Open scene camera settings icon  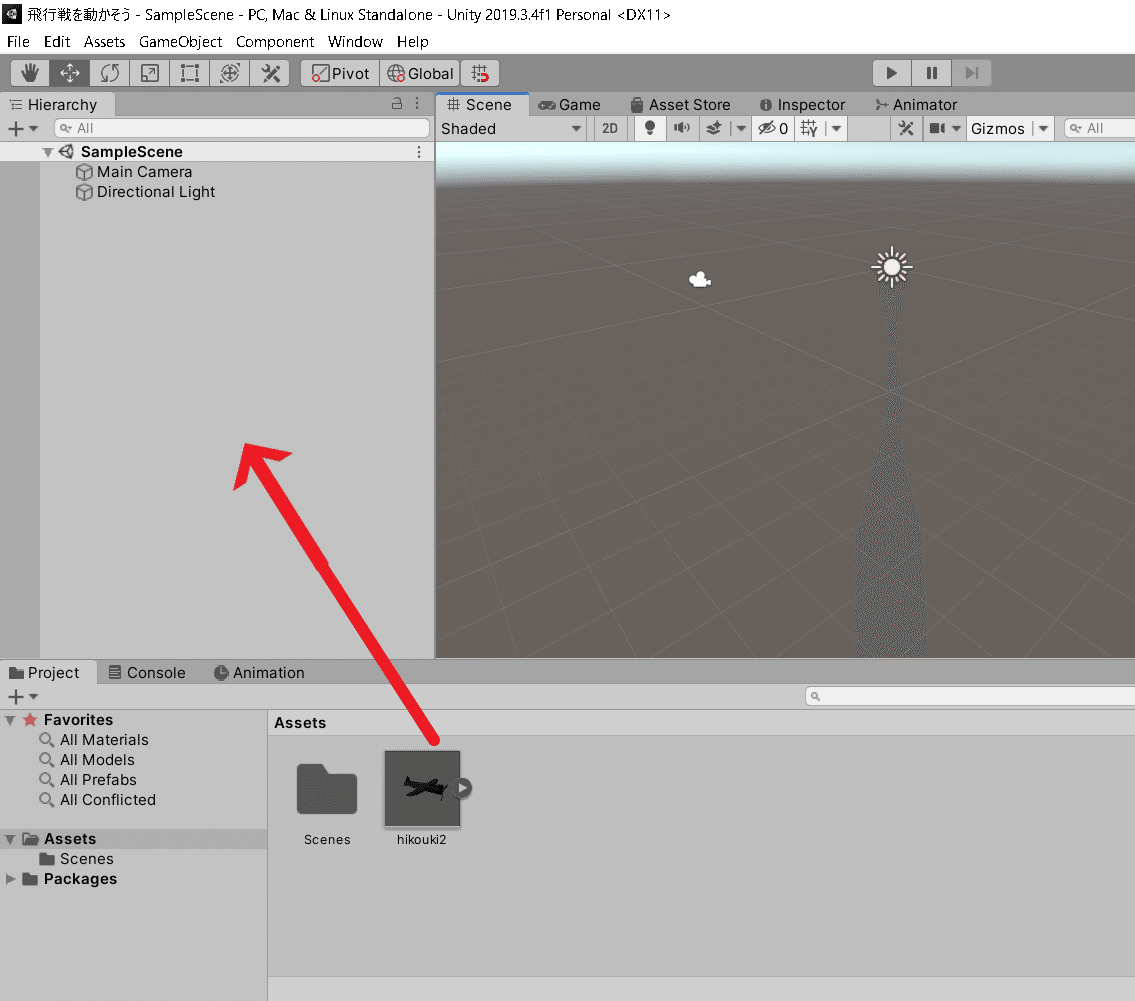click(x=937, y=129)
